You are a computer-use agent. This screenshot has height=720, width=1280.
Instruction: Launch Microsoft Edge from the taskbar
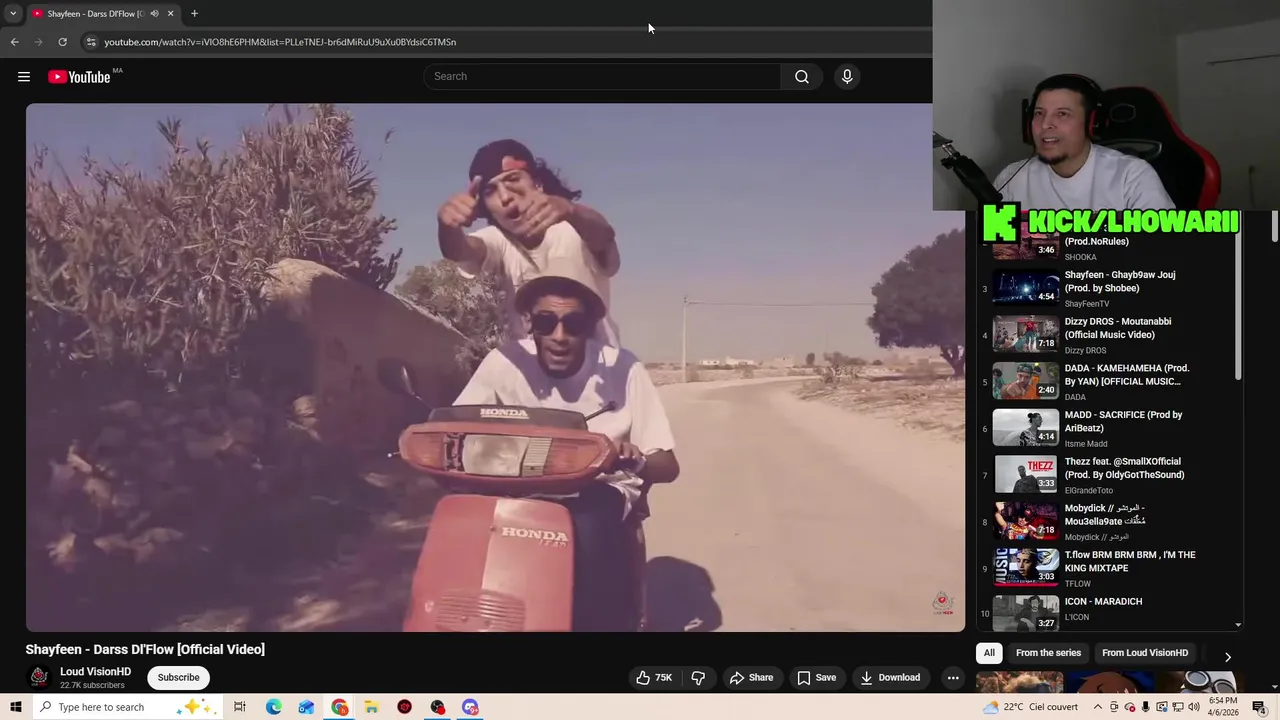tap(274, 707)
